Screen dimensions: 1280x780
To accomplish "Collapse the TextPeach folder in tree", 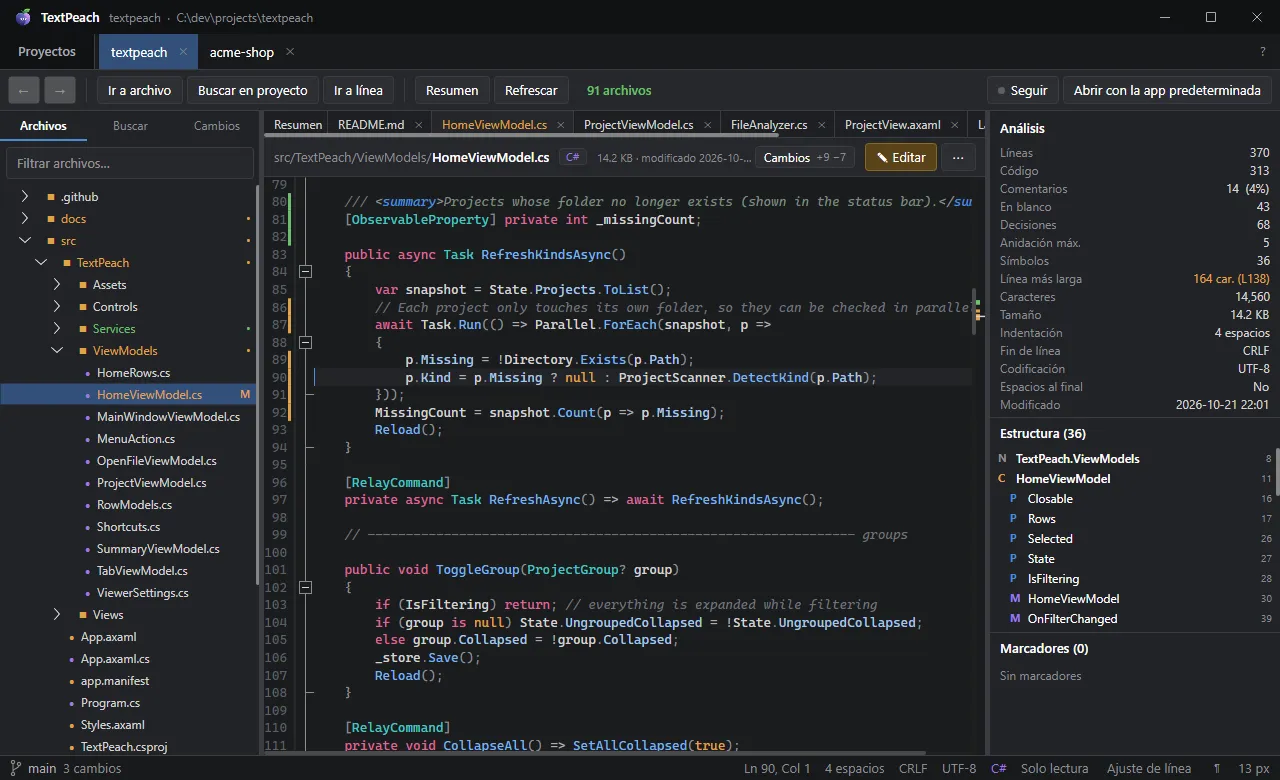I will pos(41,263).
